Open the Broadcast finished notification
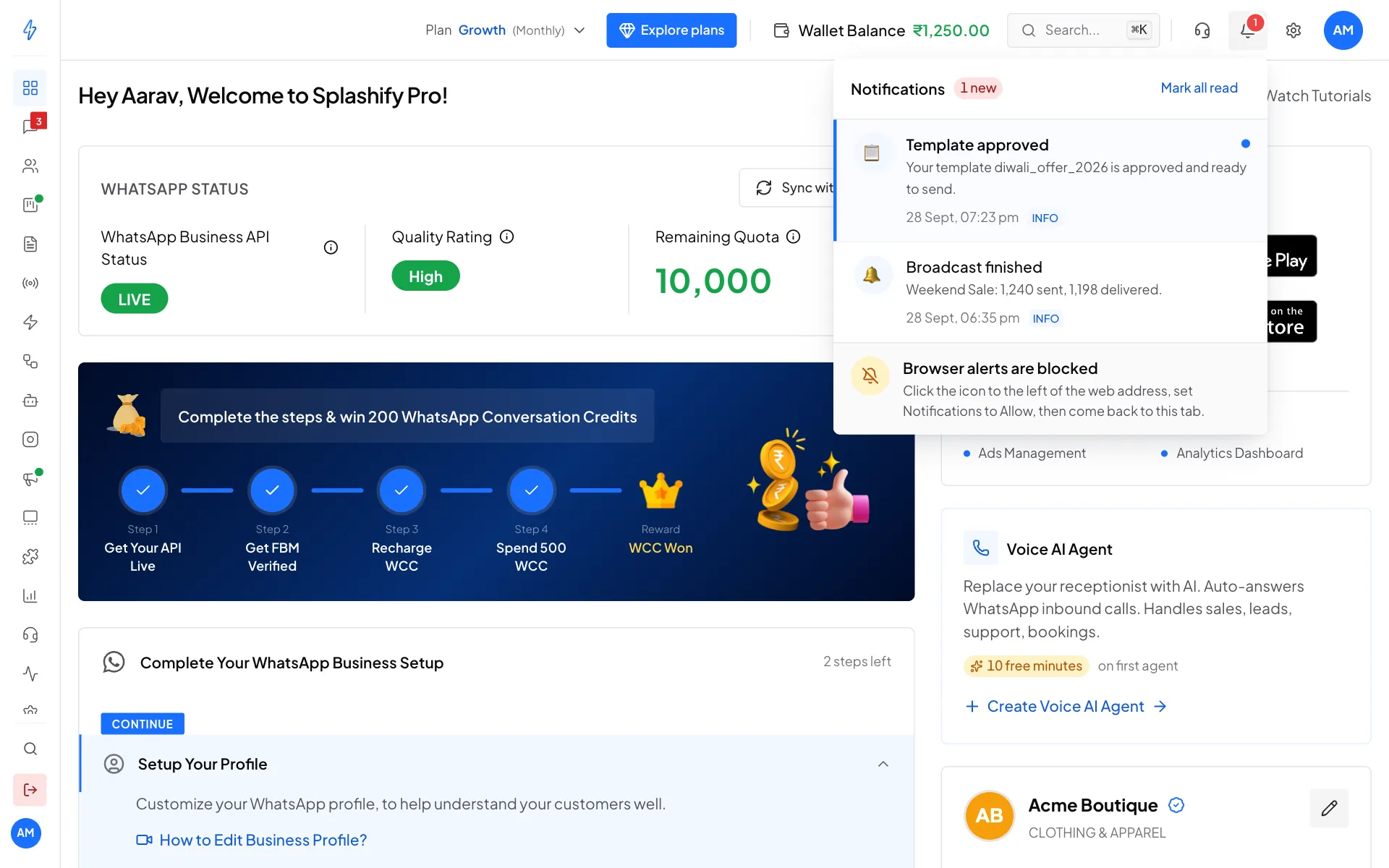The image size is (1389, 868). tap(1050, 292)
